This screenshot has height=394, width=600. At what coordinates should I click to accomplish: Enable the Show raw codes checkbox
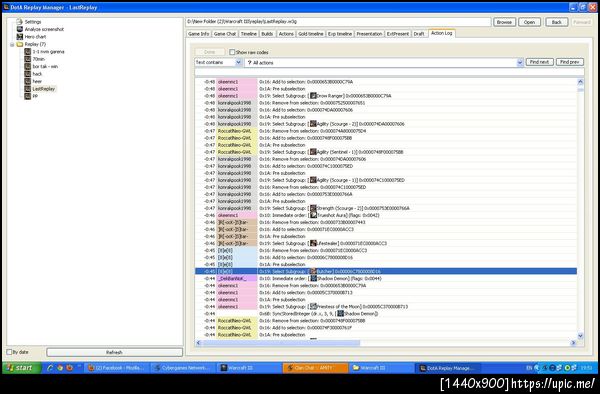tap(232, 52)
